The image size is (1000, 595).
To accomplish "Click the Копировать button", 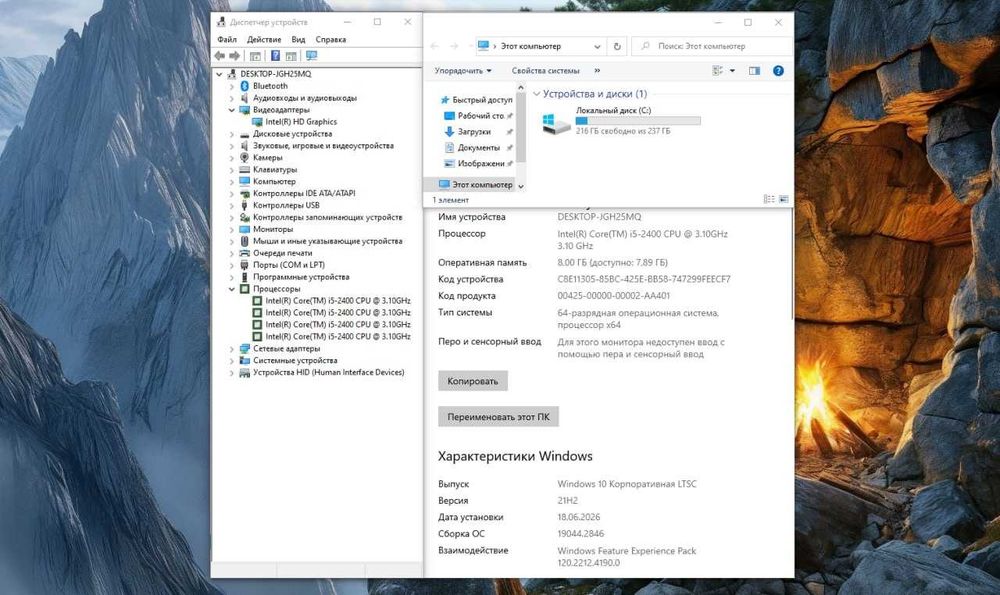I will 473,381.
